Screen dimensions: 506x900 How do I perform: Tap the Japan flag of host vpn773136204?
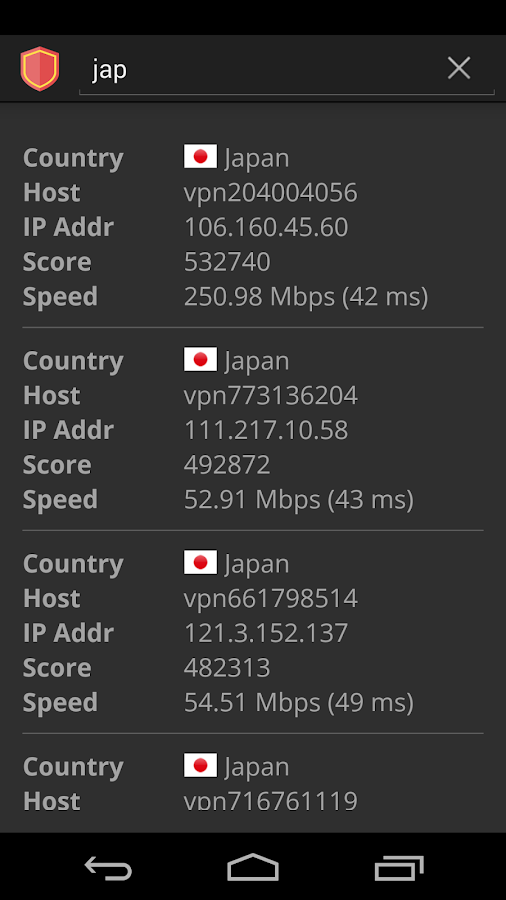pos(200,360)
